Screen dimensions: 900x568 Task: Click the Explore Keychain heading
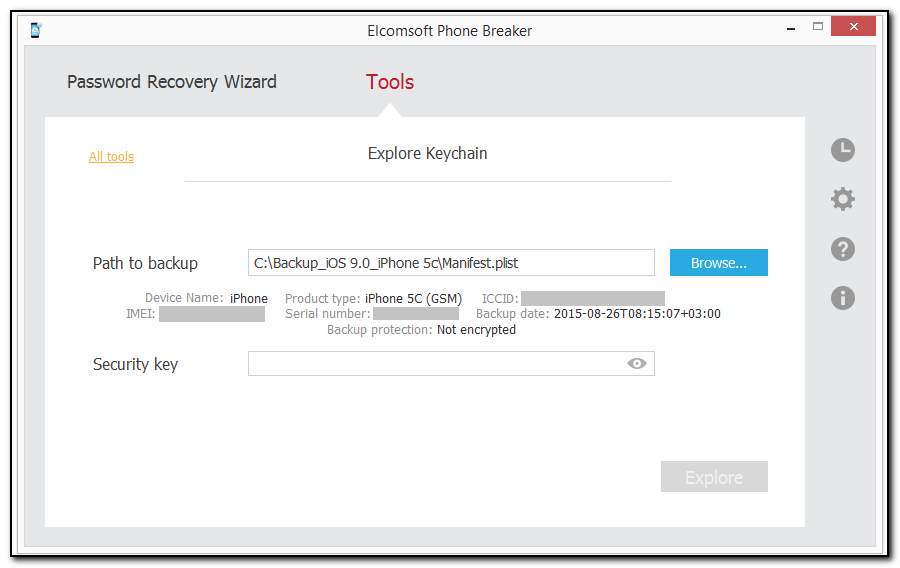tap(427, 153)
